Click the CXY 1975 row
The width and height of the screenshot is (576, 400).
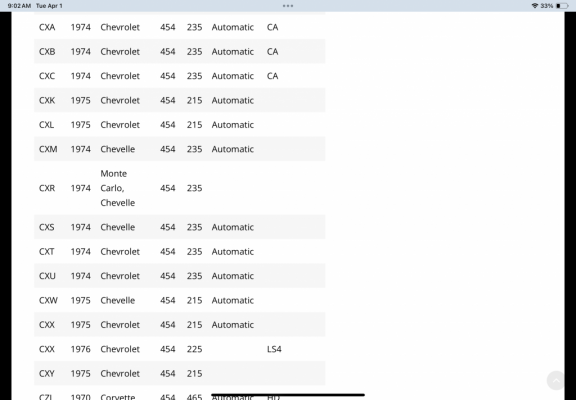tap(180, 374)
